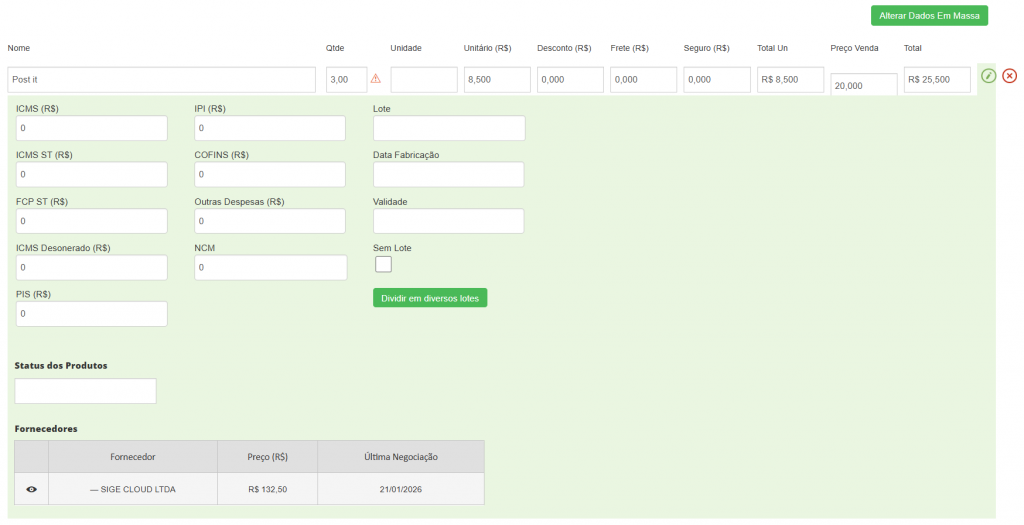Click the Fornecedor column header
Viewport: 1024px width, 525px height.
(x=133, y=457)
